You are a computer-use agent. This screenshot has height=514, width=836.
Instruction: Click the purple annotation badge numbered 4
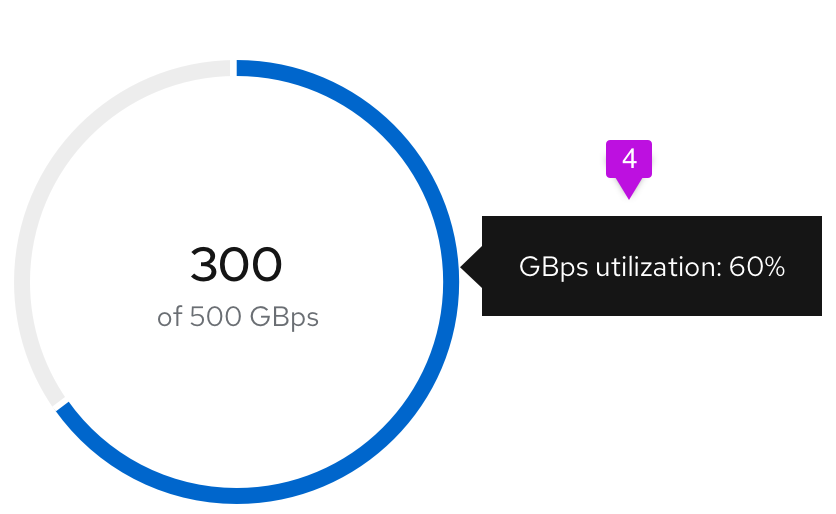point(629,159)
